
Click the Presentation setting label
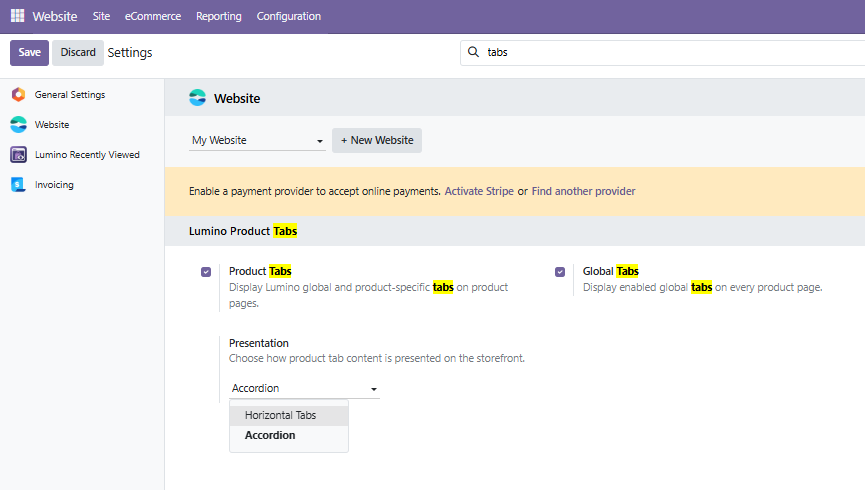[x=259, y=343]
